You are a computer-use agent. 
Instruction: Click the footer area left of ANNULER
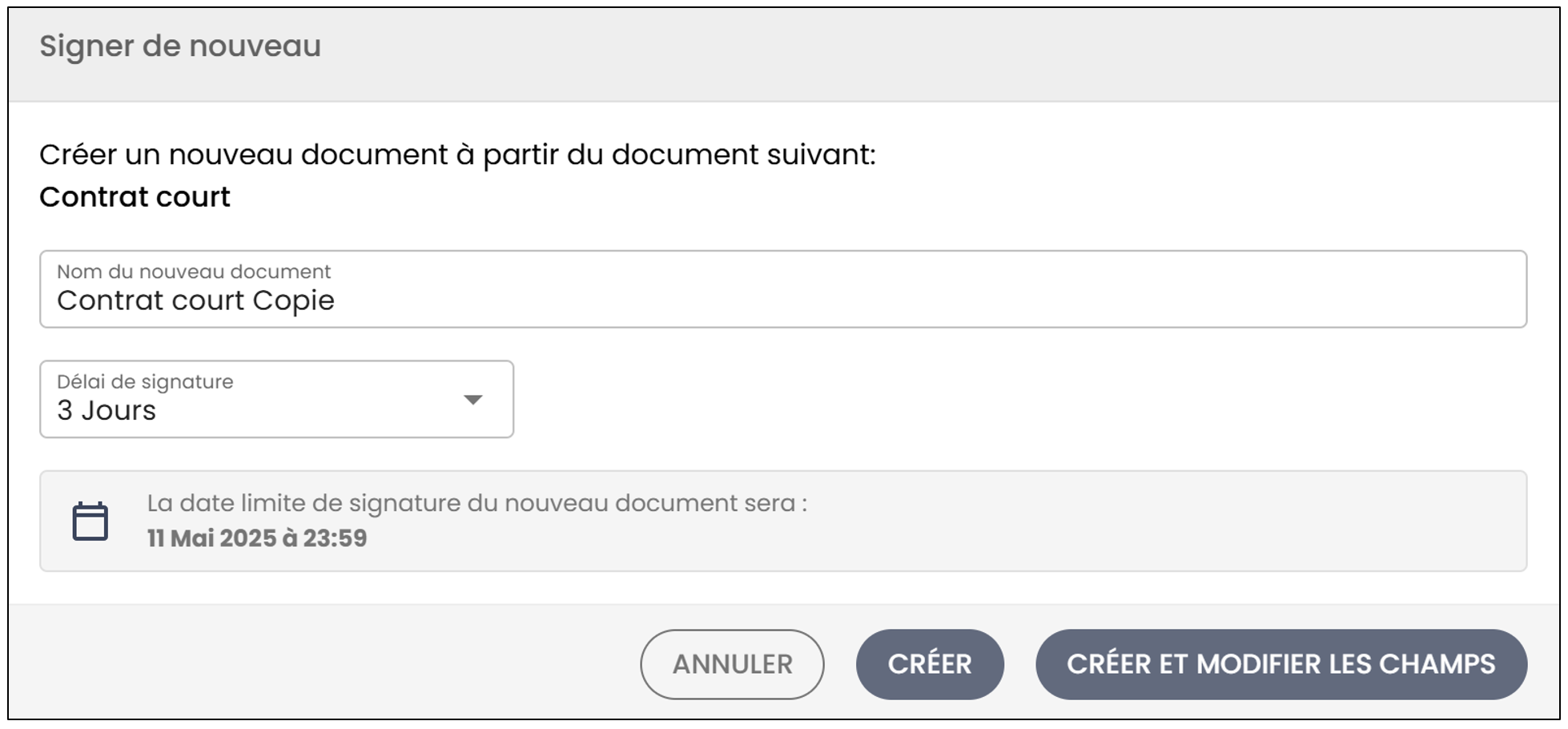coord(320,664)
